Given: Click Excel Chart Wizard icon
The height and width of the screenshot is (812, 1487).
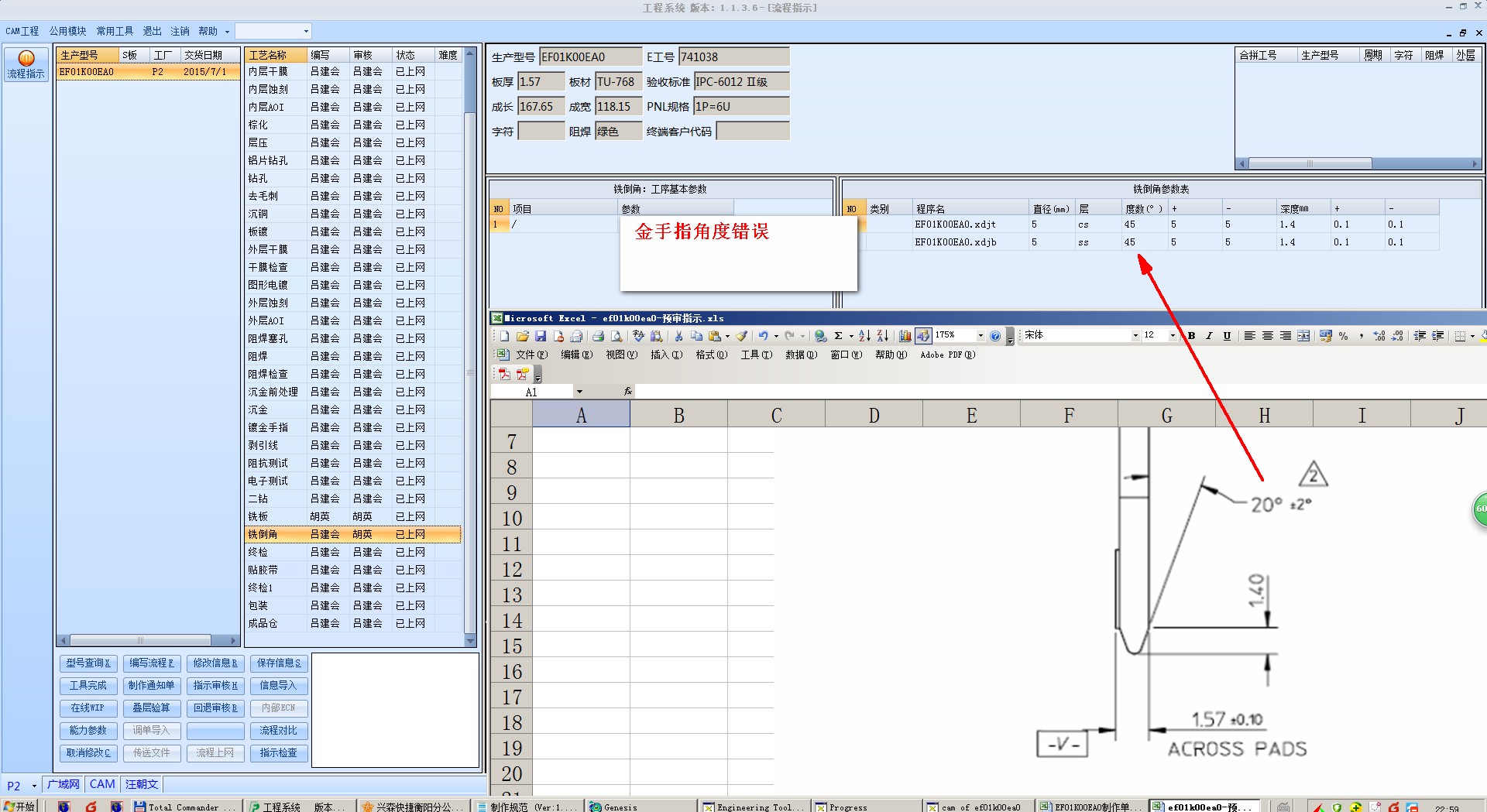Looking at the screenshot, I should click(905, 336).
